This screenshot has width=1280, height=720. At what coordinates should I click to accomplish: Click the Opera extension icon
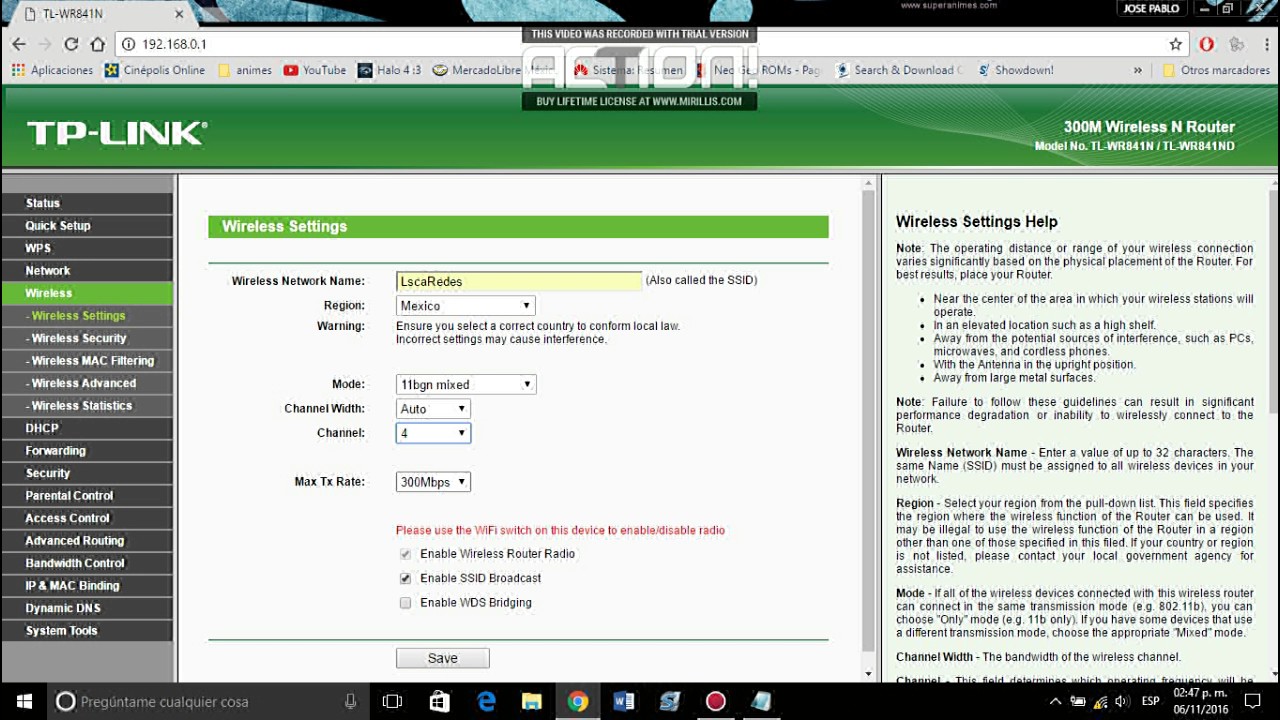(x=1207, y=44)
